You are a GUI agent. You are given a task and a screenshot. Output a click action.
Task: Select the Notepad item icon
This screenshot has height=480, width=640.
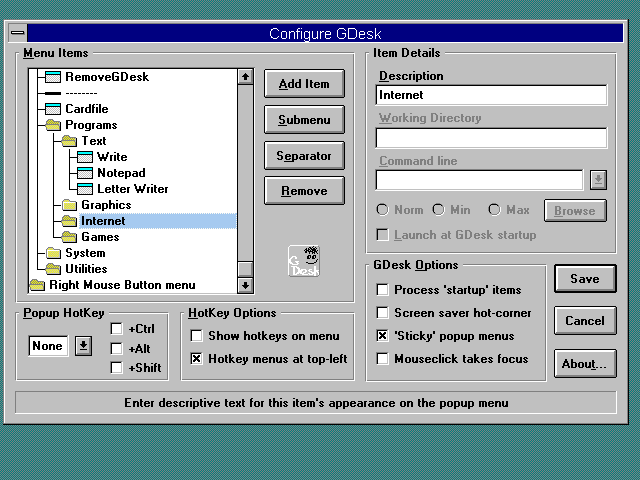click(x=85, y=173)
